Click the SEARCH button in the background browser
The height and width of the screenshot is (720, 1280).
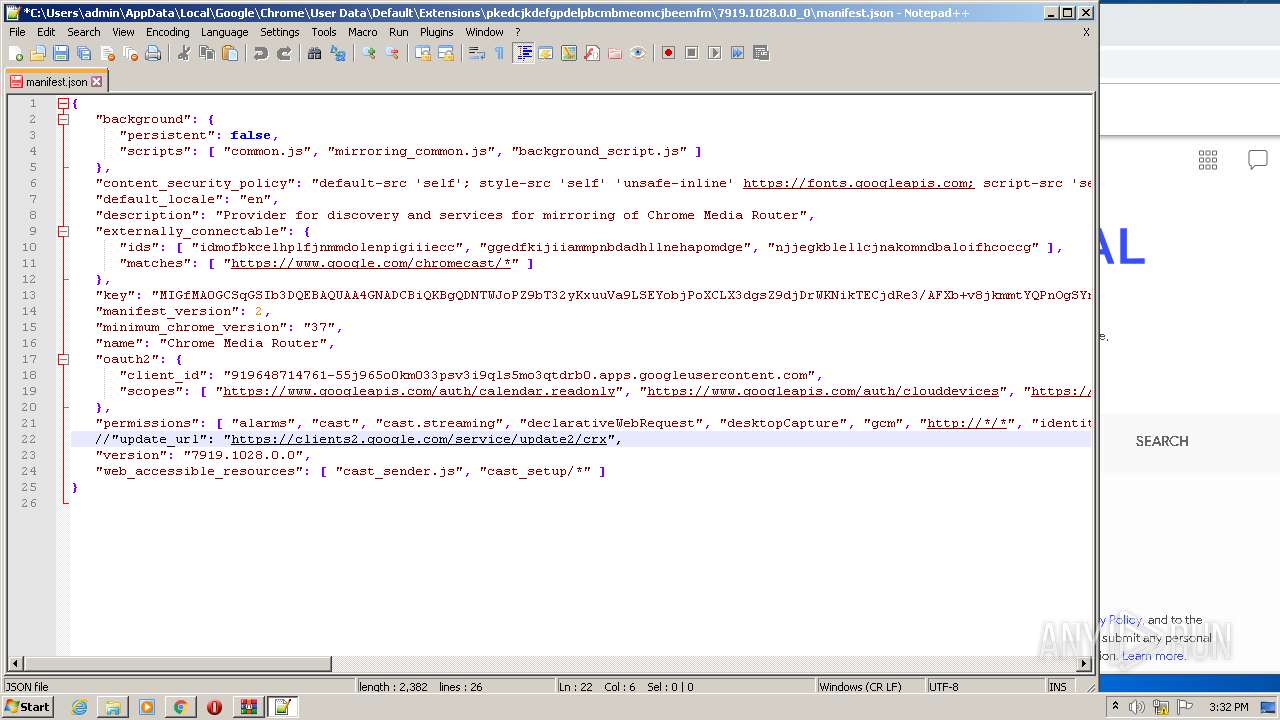1162,441
